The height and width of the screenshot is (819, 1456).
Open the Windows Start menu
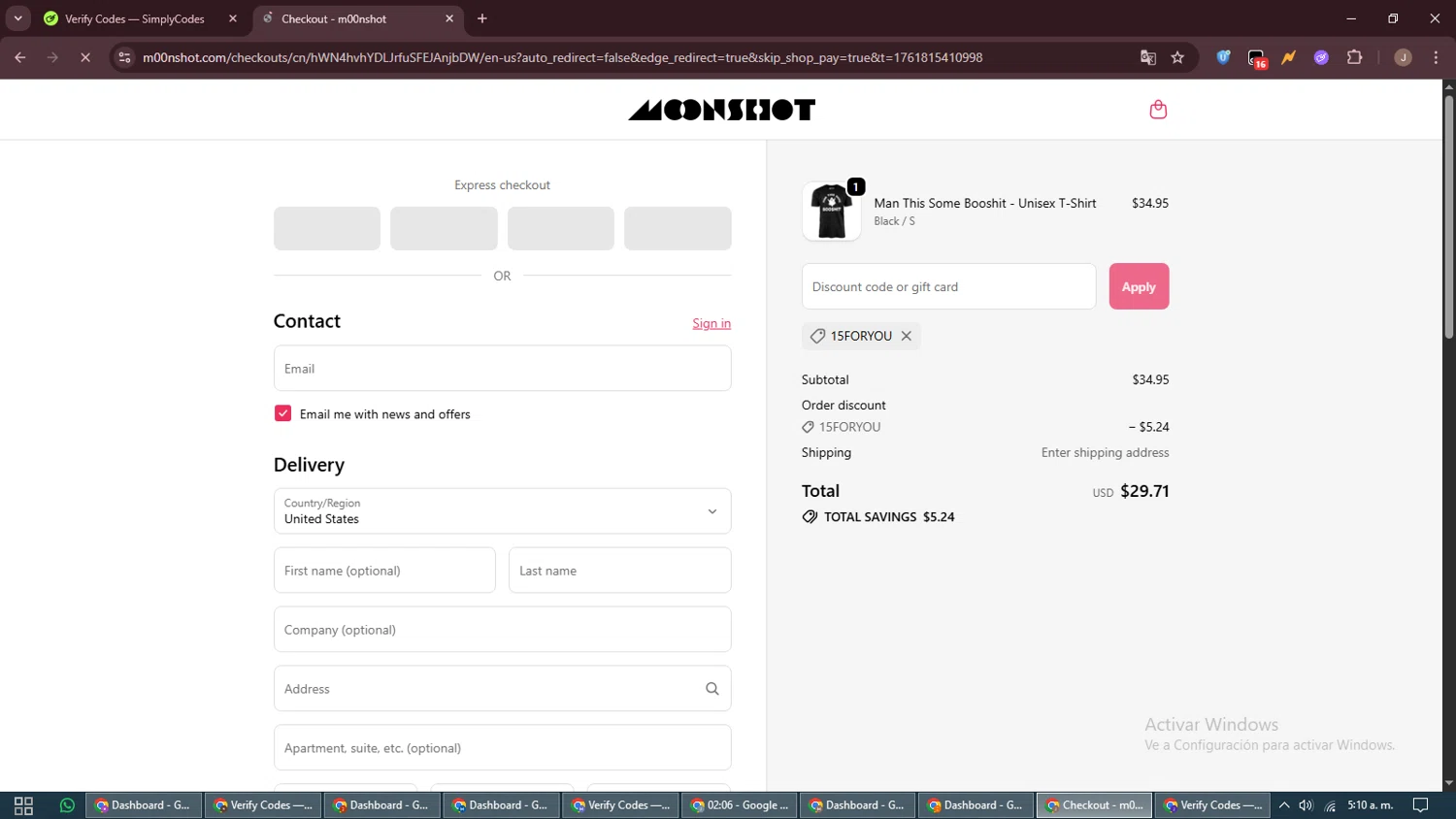[23, 805]
